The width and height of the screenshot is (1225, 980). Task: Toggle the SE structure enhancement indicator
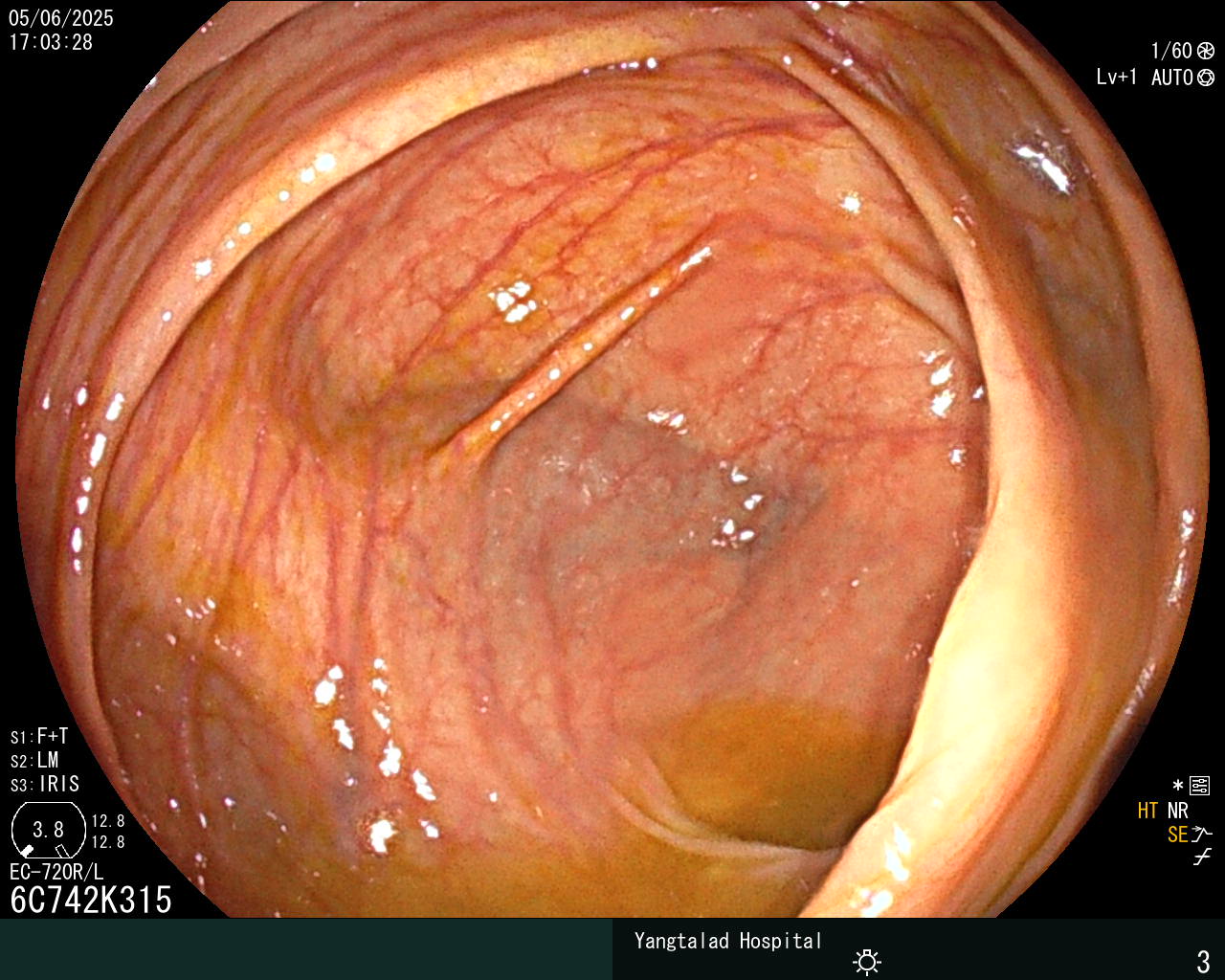(x=1177, y=835)
